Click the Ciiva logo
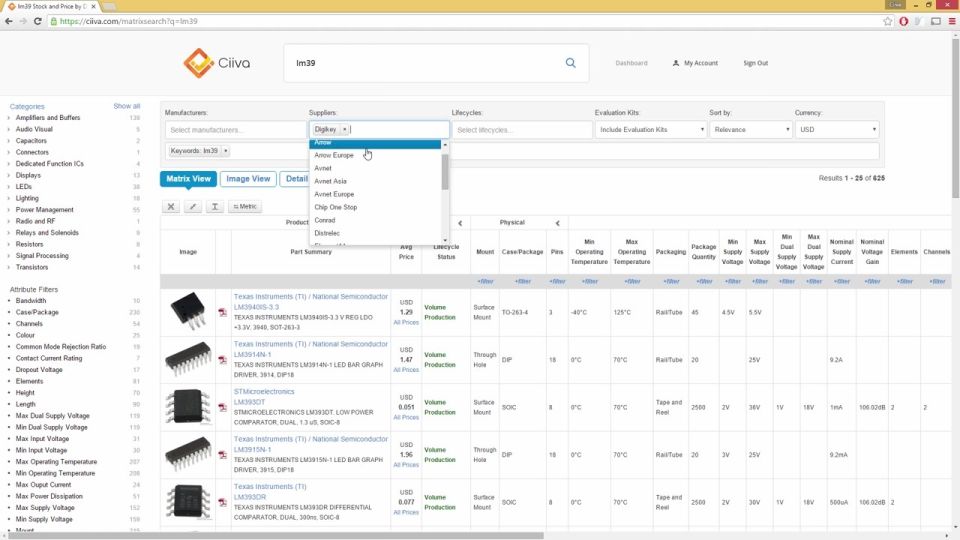960x540 pixels. pyautogui.click(x=217, y=63)
